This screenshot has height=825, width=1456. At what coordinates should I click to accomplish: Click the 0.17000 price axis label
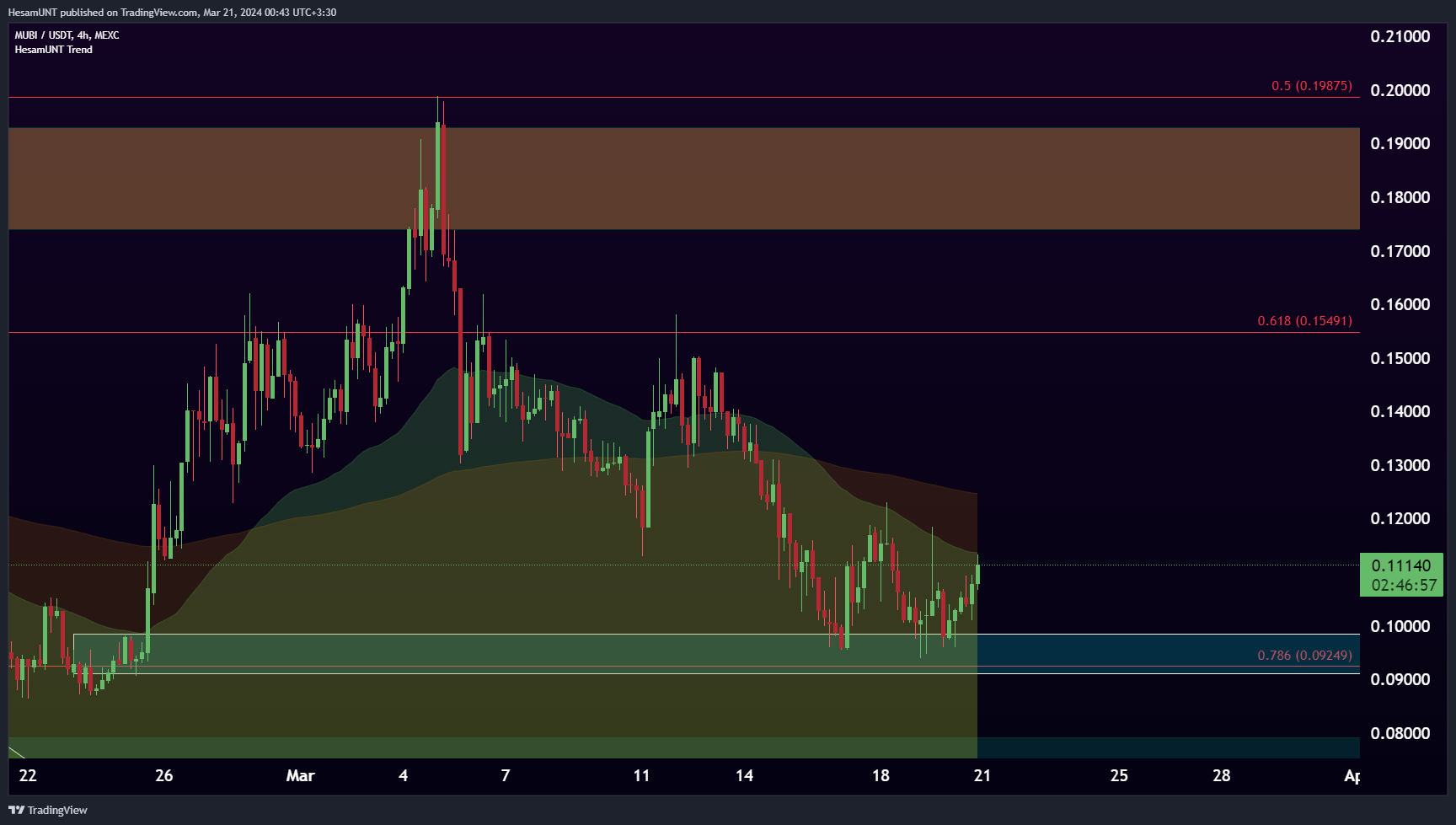tap(1400, 251)
